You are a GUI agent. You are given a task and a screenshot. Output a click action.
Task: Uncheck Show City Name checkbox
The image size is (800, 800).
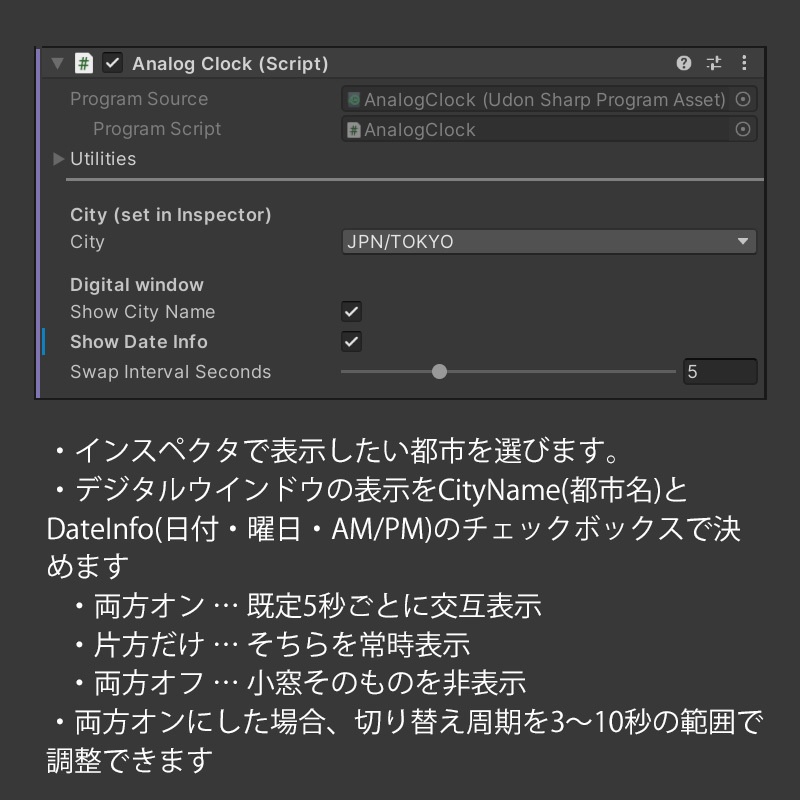coord(352,312)
